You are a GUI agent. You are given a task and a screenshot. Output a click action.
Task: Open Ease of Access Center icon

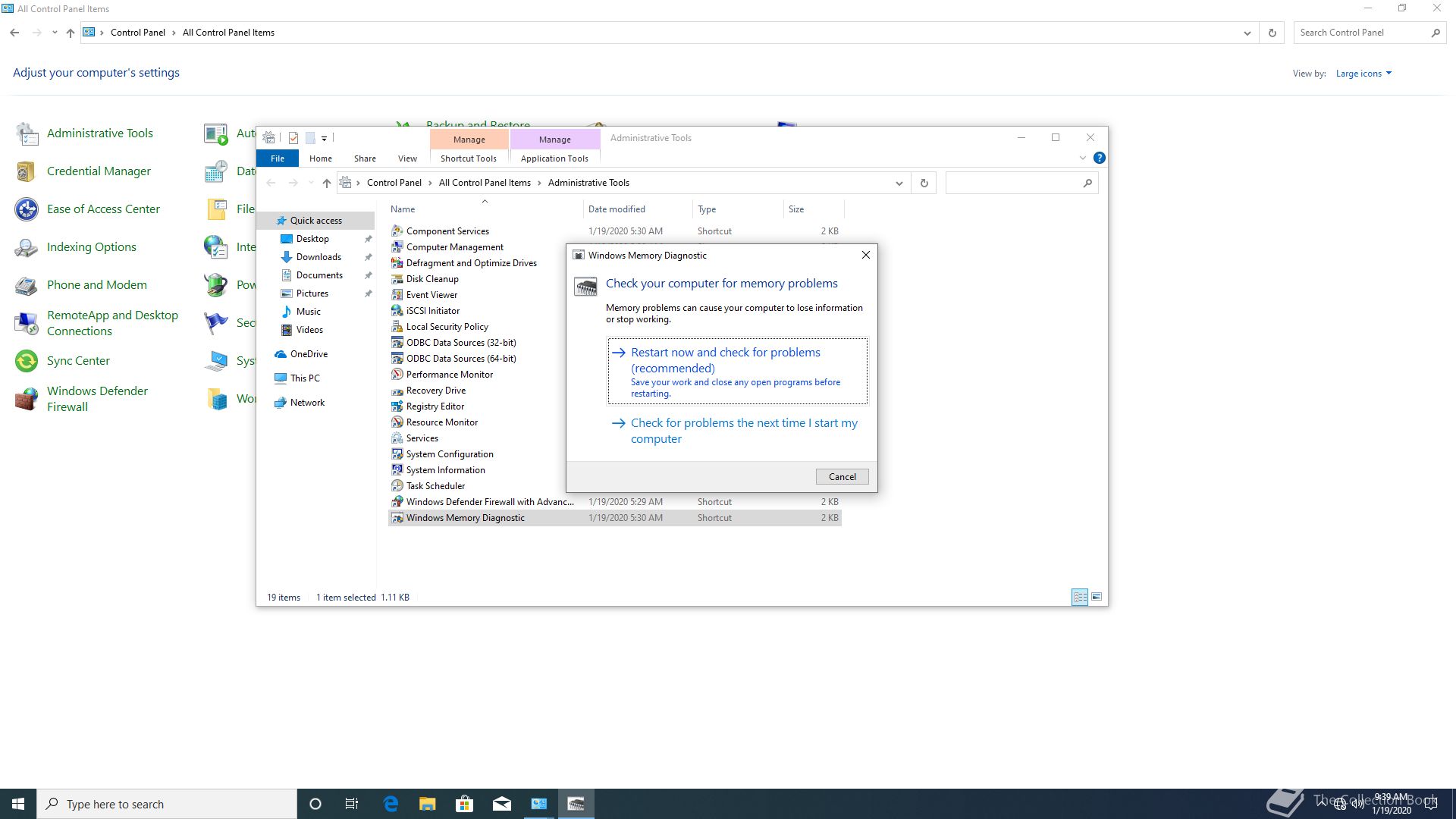(x=27, y=209)
